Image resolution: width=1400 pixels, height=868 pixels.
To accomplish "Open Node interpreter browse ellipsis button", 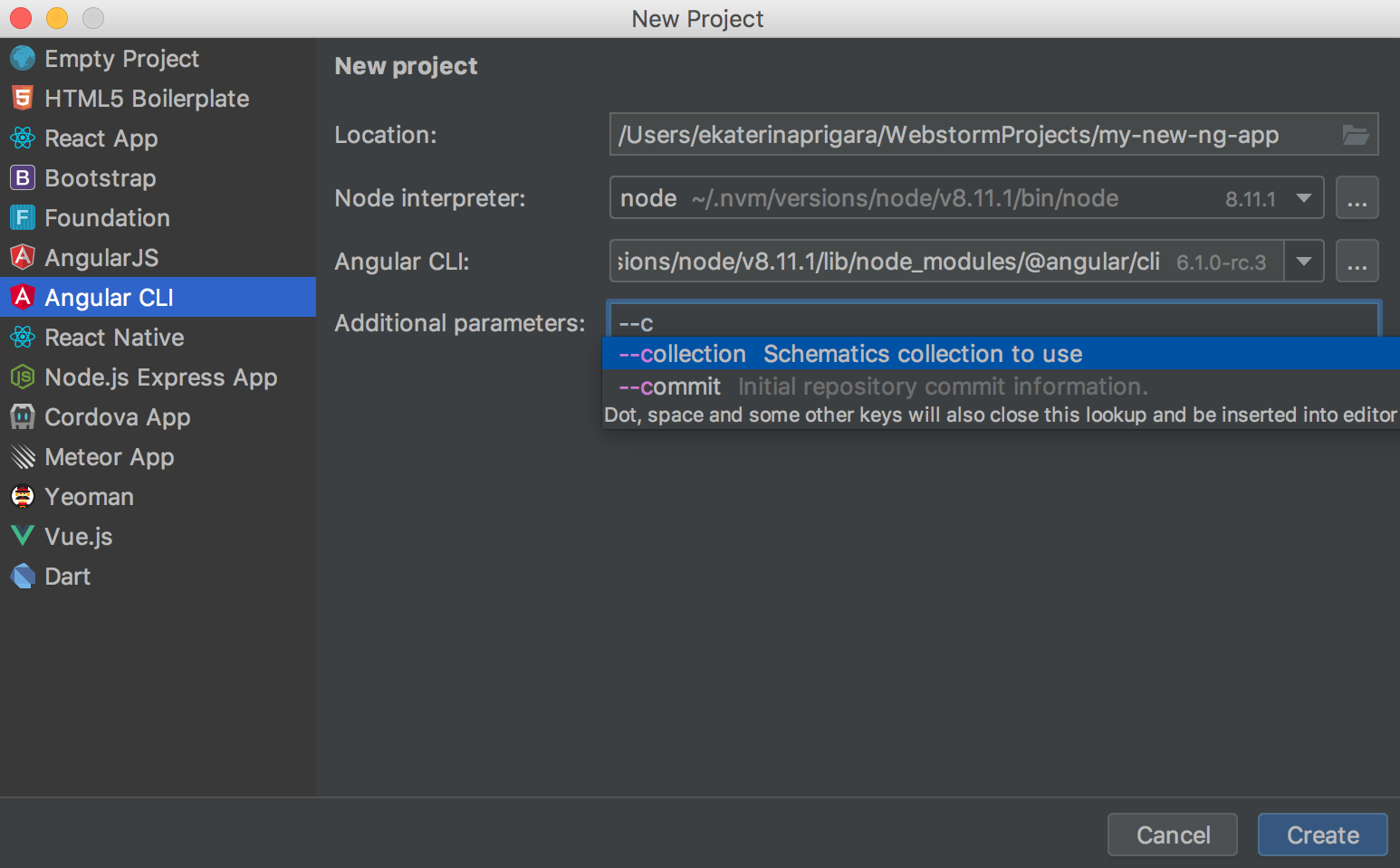I will [1357, 198].
